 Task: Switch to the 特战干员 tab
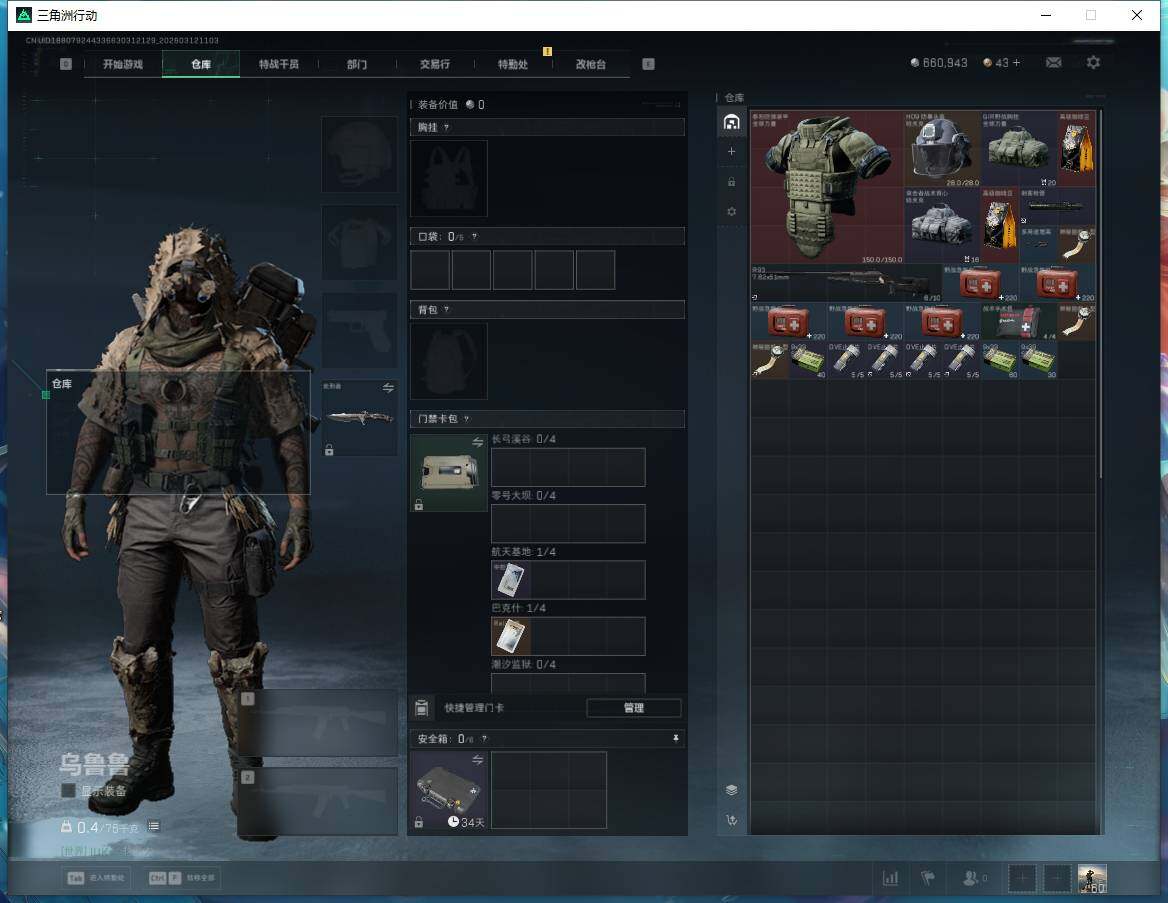tap(279, 64)
